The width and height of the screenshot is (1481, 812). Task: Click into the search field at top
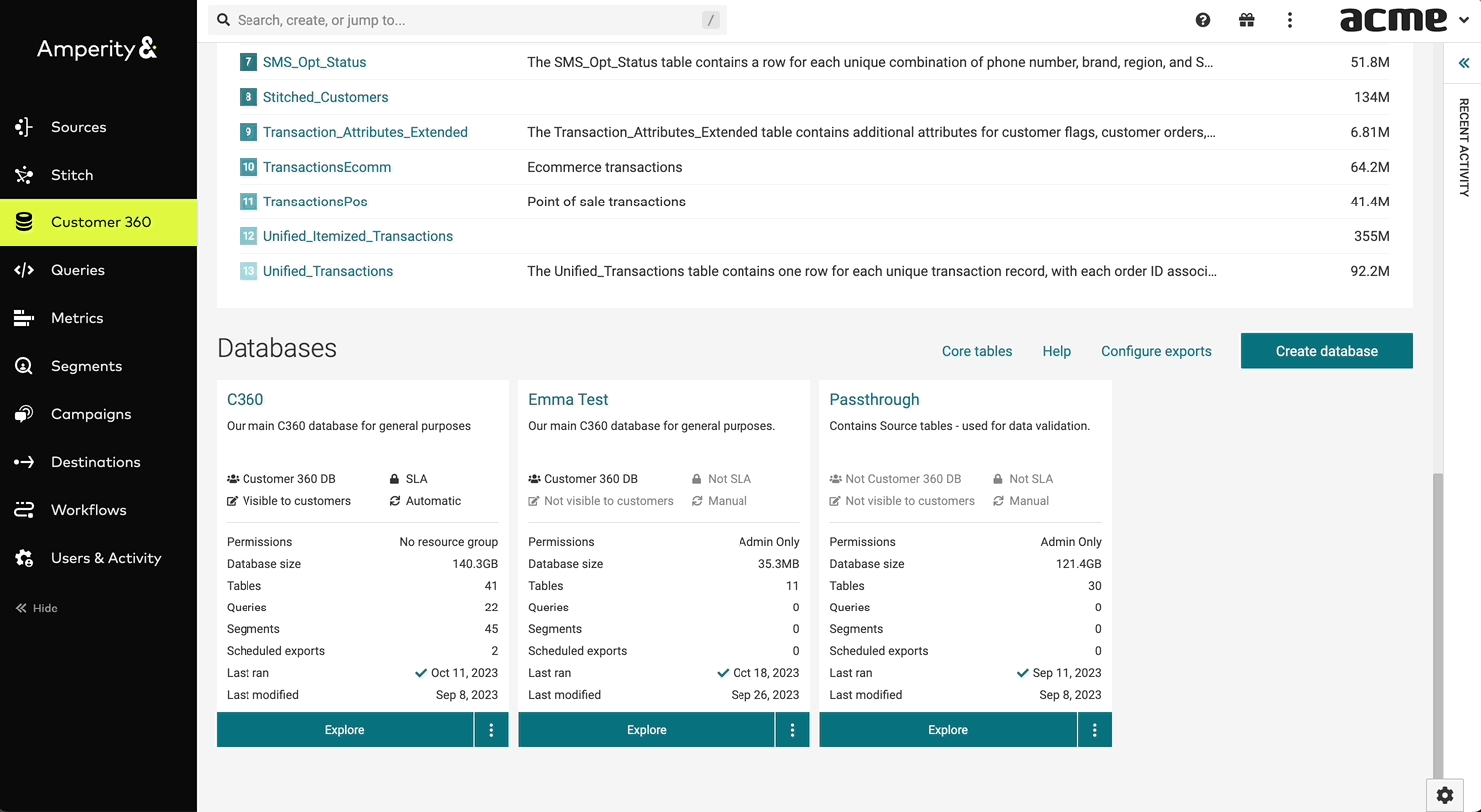(459, 19)
